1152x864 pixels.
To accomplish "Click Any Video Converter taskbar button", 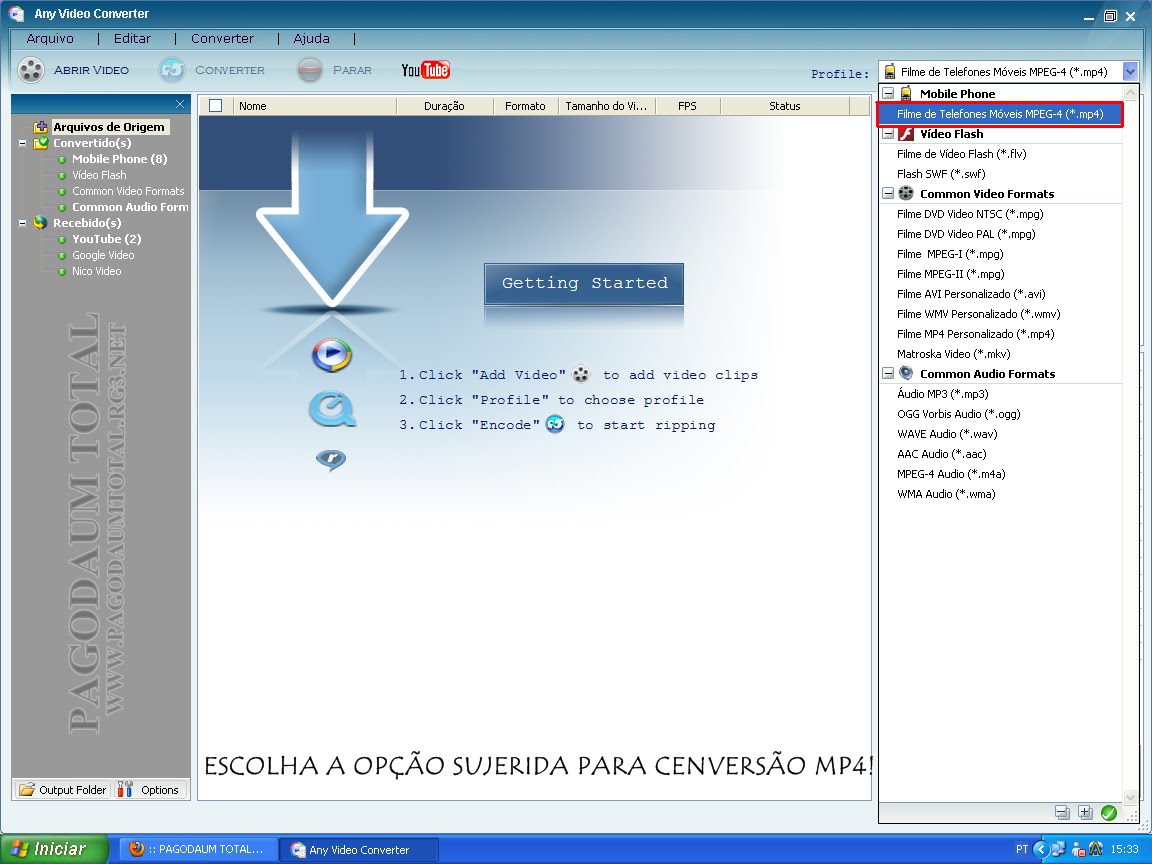I will coord(359,849).
